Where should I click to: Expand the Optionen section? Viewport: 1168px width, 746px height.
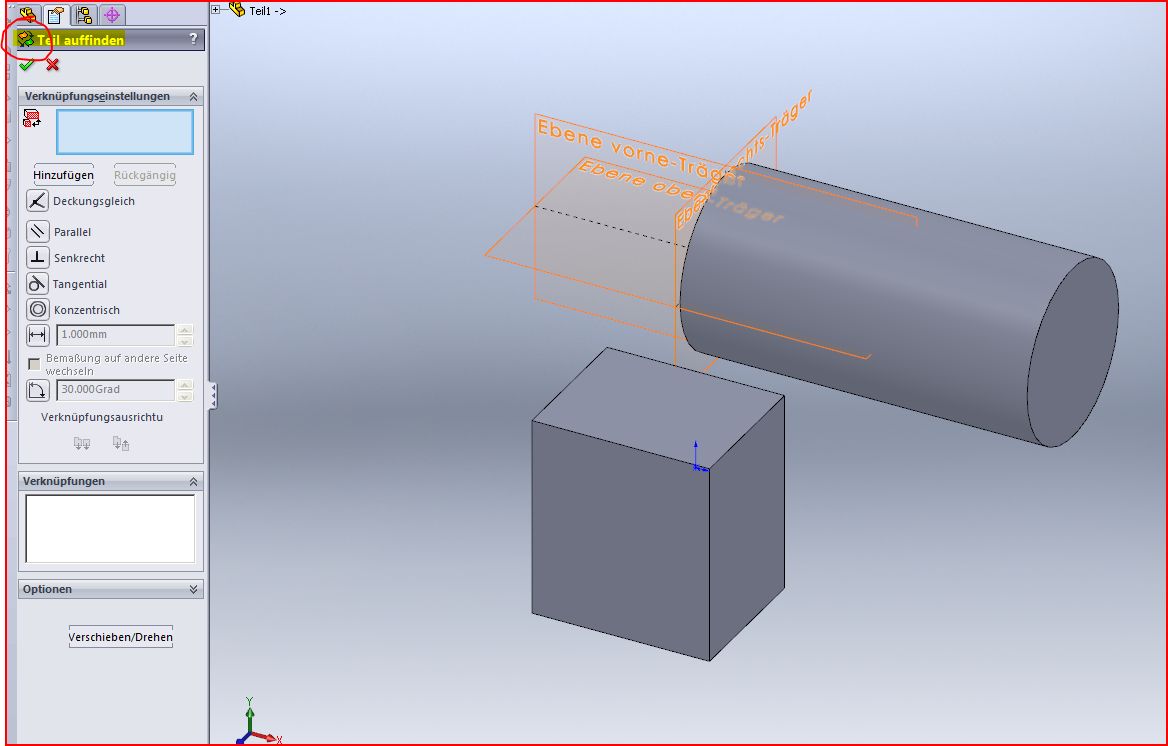[194, 589]
